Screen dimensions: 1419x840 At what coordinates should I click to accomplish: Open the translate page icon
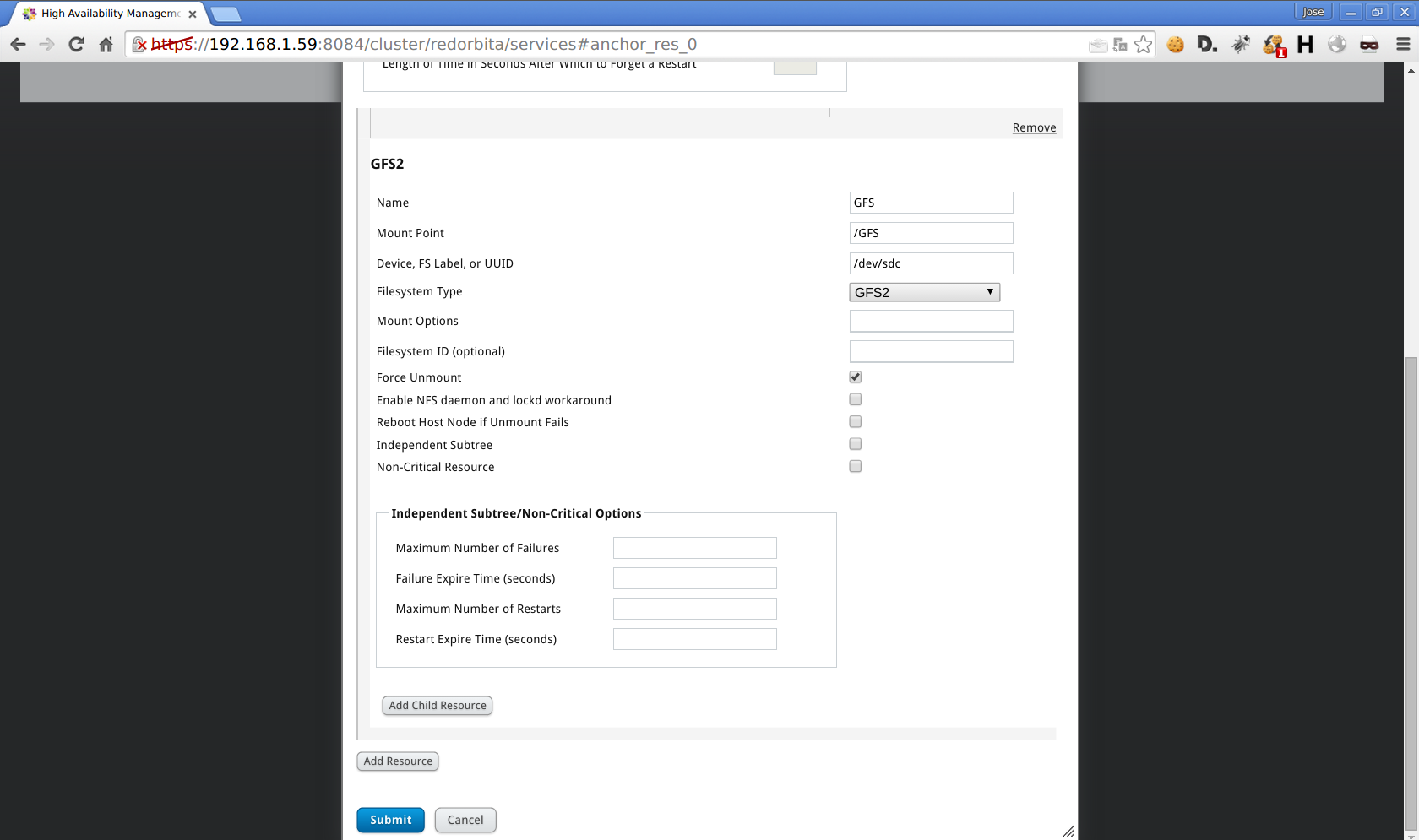(1120, 45)
